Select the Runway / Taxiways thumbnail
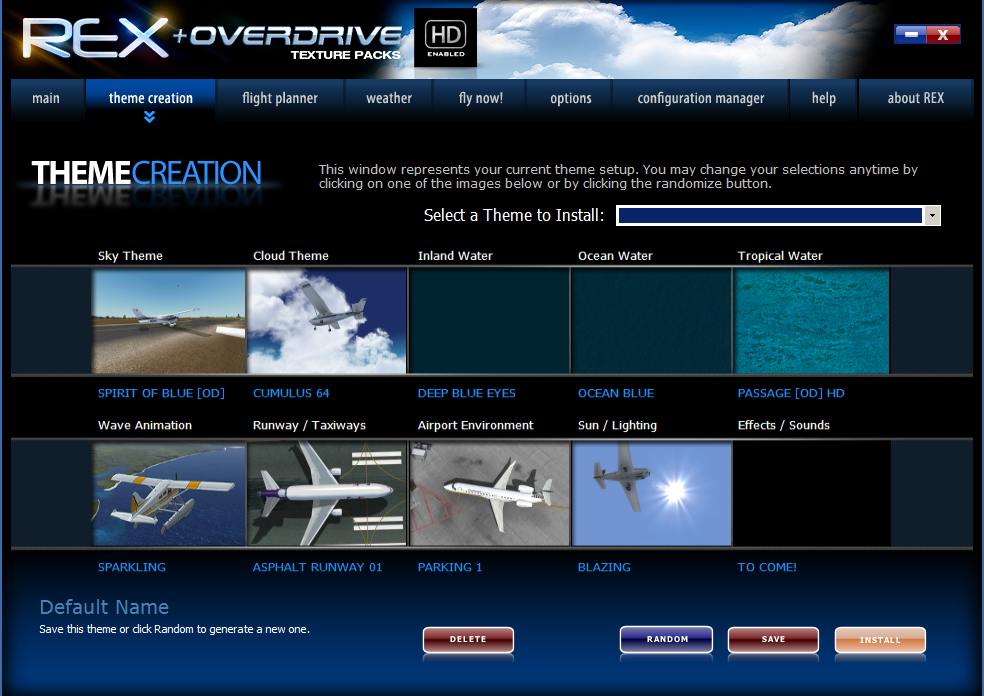The image size is (984, 696). pyautogui.click(x=327, y=494)
